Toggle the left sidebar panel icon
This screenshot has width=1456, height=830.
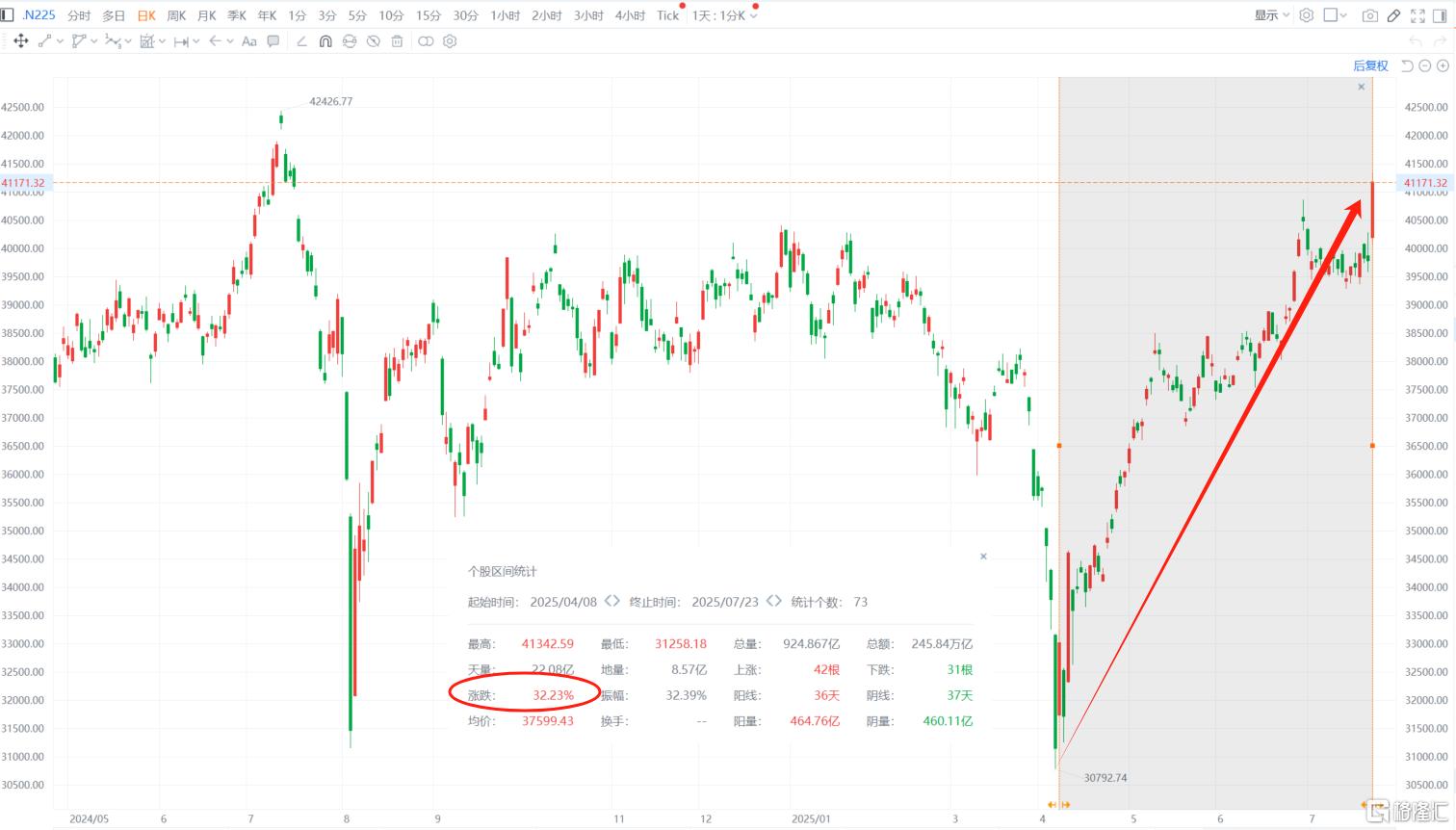click(x=8, y=14)
